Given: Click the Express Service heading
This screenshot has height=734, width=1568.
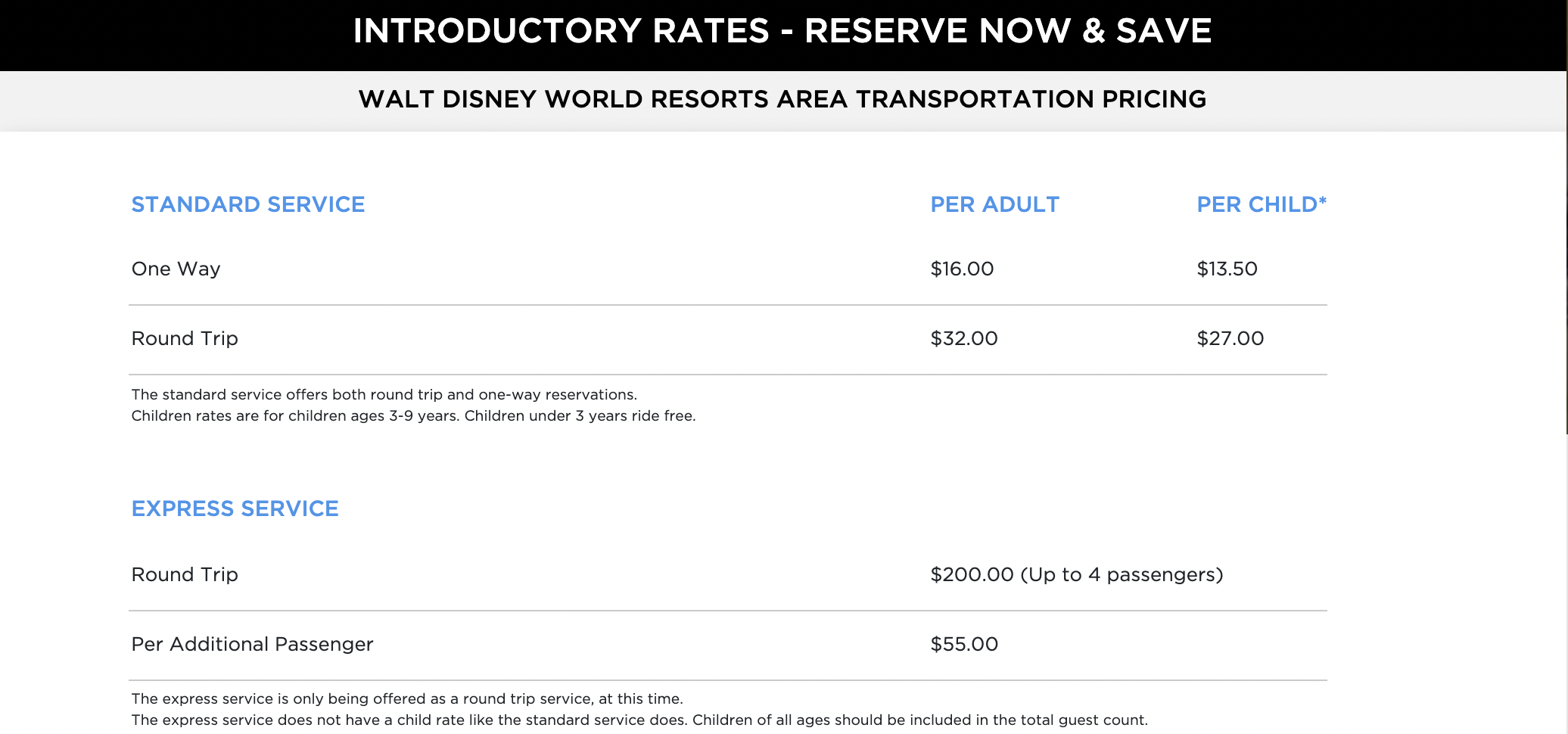Looking at the screenshot, I should coord(235,509).
